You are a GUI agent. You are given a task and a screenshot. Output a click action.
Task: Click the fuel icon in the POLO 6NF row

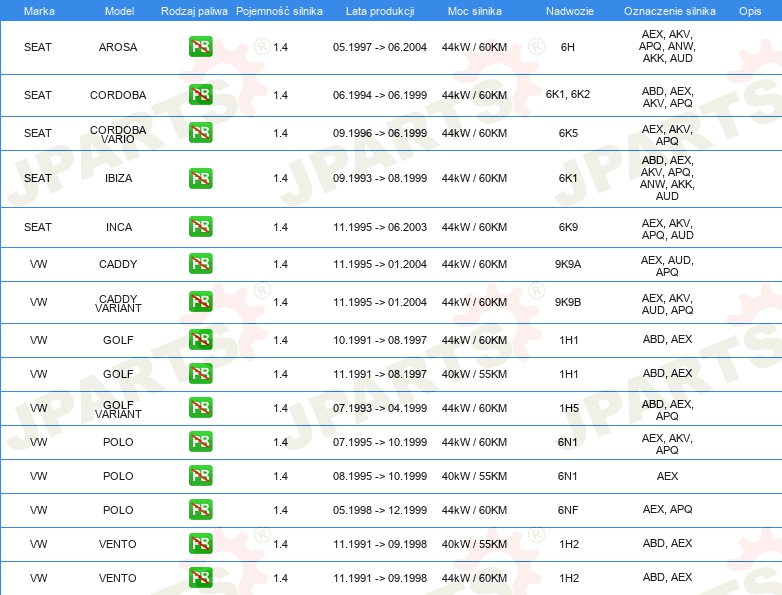coord(200,510)
